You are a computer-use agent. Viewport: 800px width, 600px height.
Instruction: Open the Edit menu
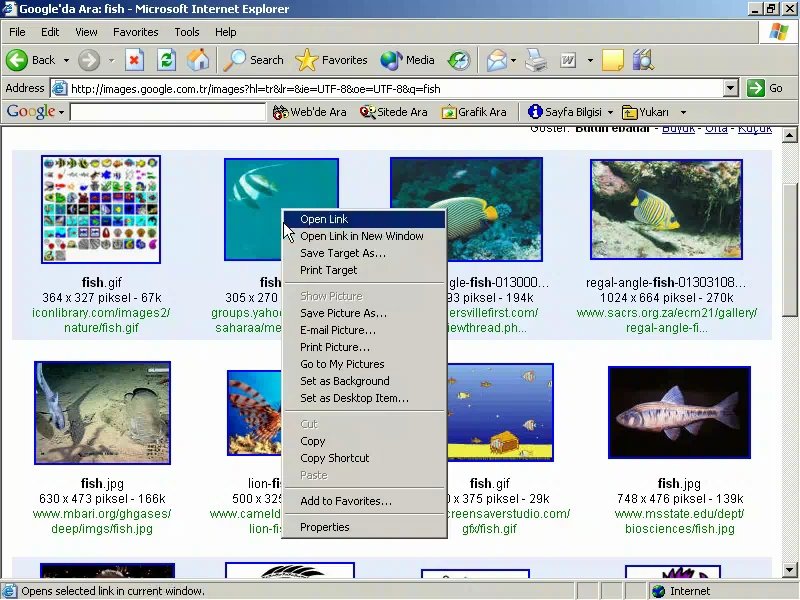pos(50,32)
